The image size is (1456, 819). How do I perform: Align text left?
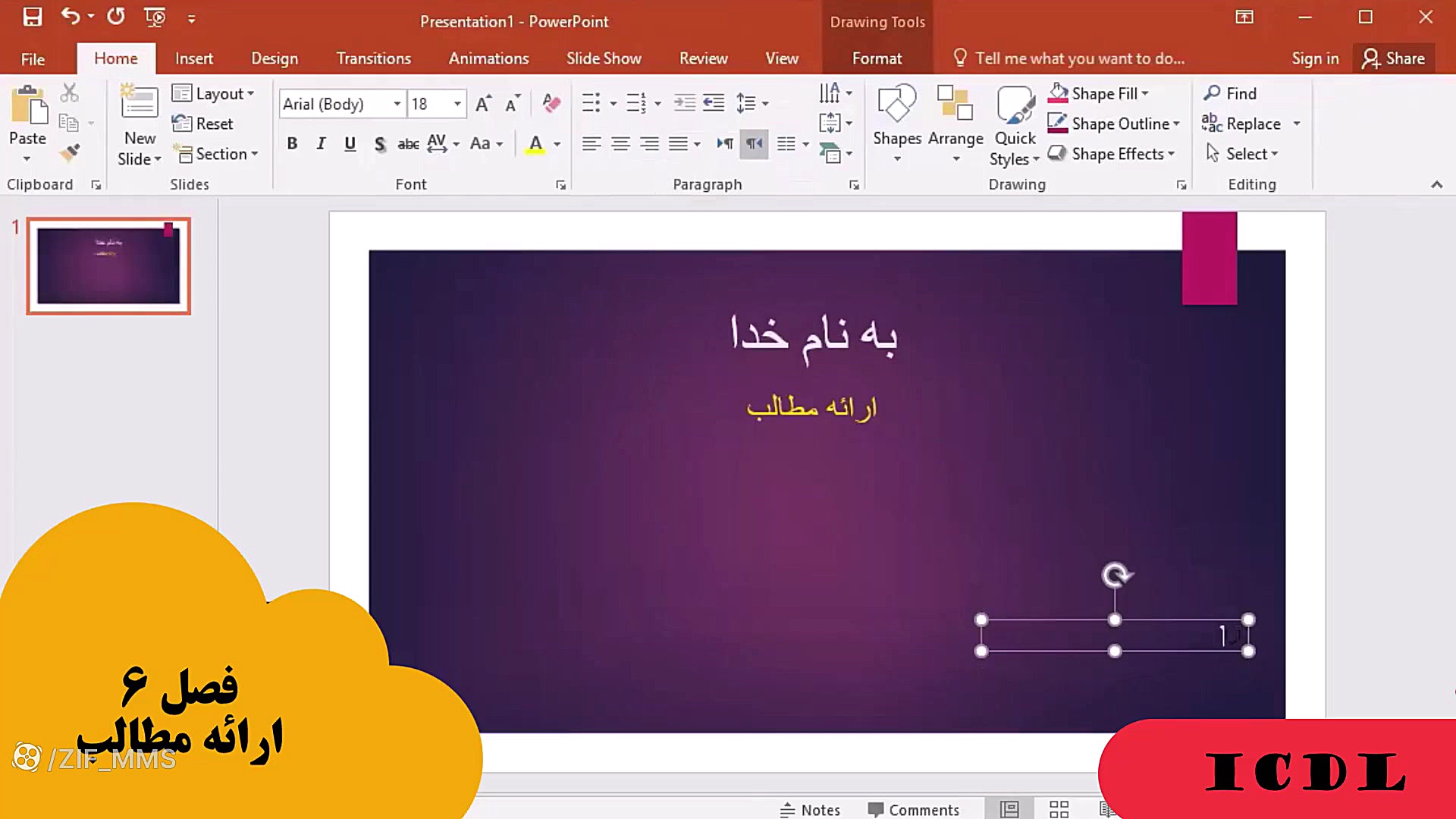coord(591,143)
